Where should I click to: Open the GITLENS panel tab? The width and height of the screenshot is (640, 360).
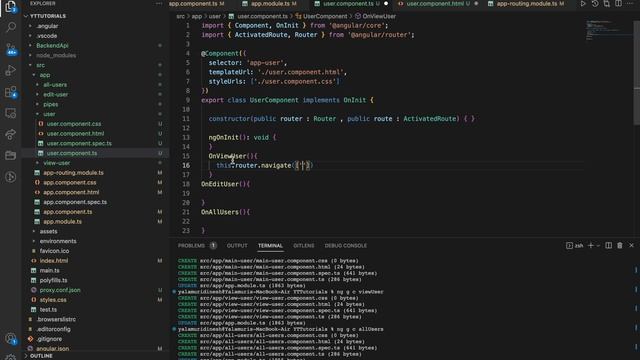(x=304, y=246)
